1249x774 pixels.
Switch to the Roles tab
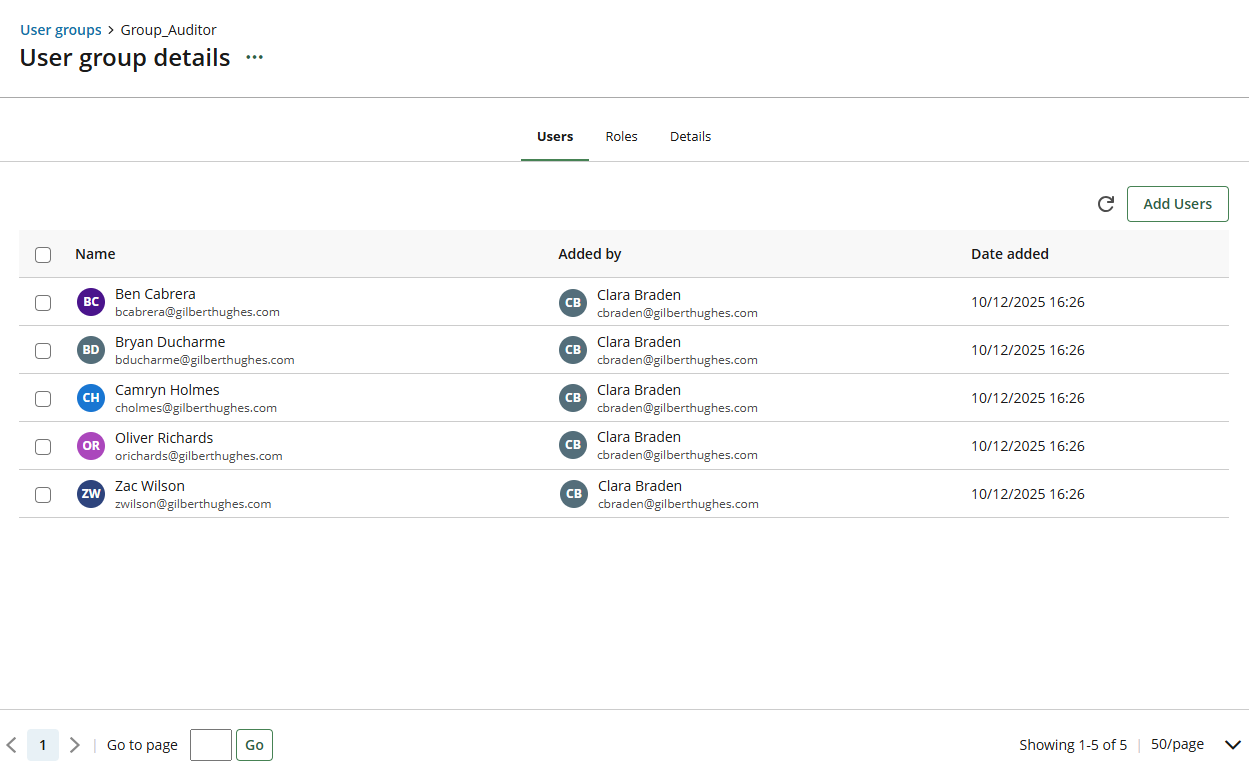(x=621, y=137)
